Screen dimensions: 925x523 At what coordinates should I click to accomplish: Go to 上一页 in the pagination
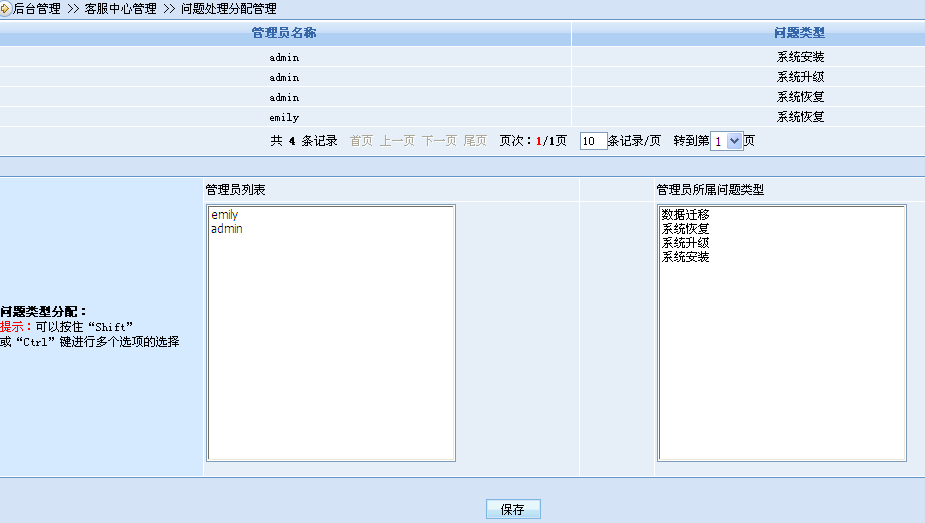coord(397,141)
